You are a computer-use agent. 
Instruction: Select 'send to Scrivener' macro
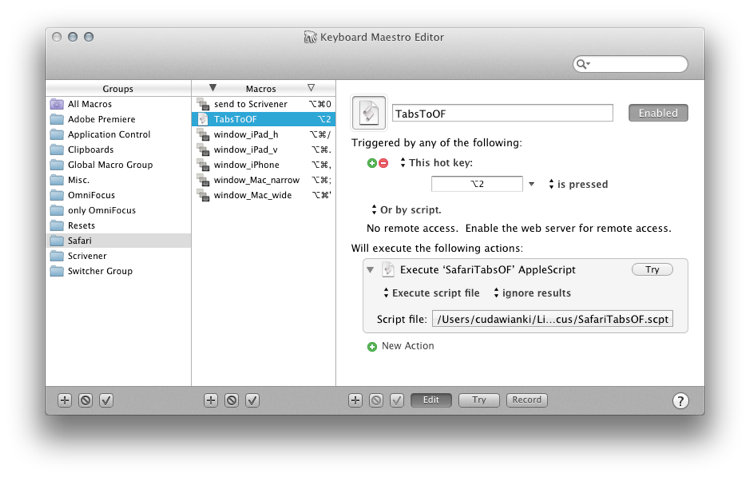click(x=264, y=104)
